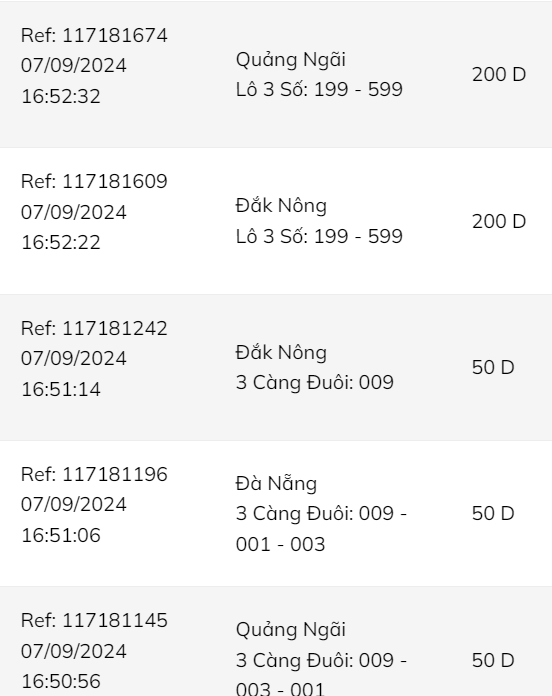Screen dimensions: 552x696
Task: Select Đắk Nông in the 200 D row
Action: click(281, 206)
